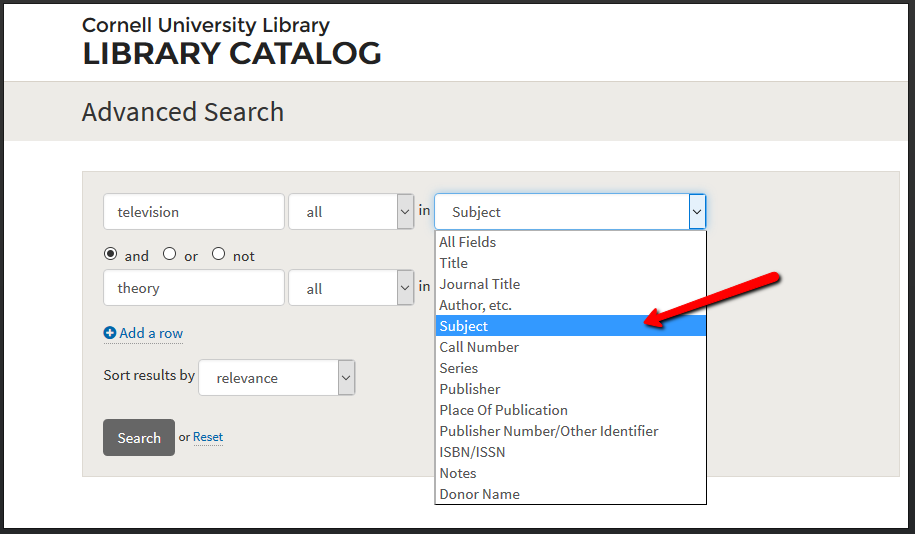The image size is (915, 534).
Task: Select 'Donor Name' option
Action: (x=571, y=494)
